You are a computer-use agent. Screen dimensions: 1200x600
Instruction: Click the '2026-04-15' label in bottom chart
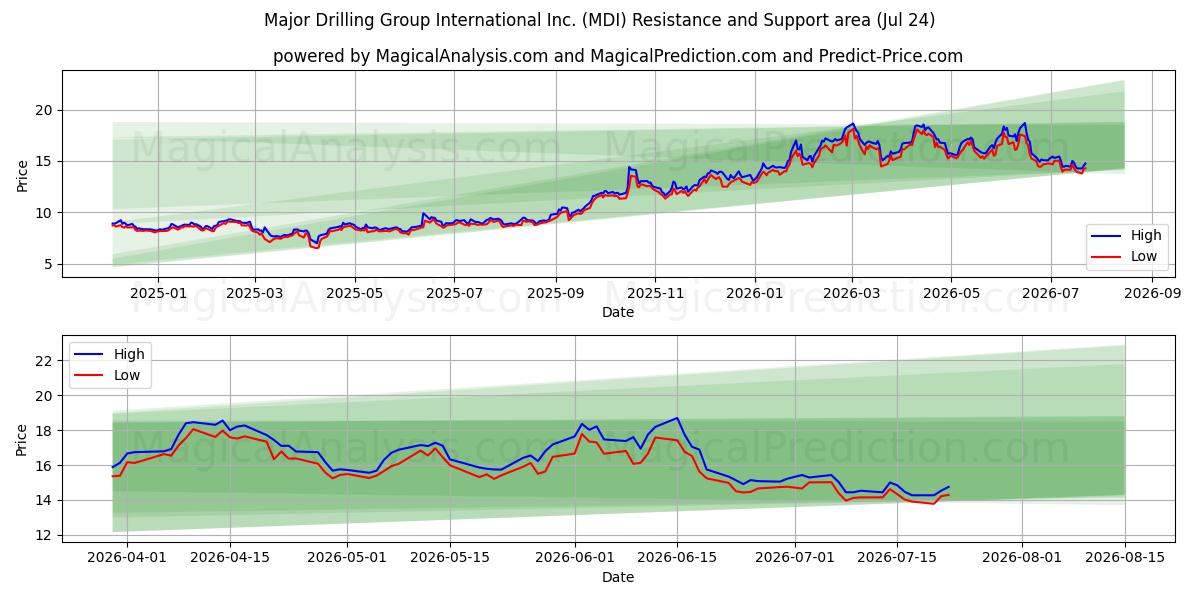tap(230, 558)
